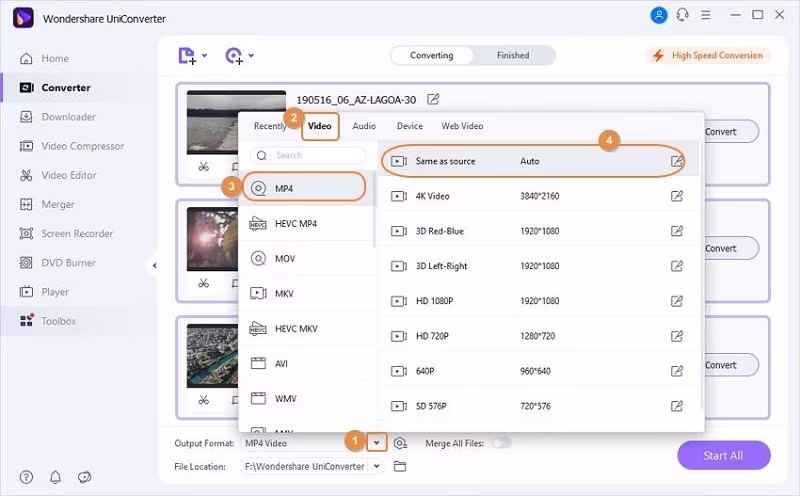Click scissors trim icon under second video
This screenshot has width=800, height=496.
pos(204,283)
